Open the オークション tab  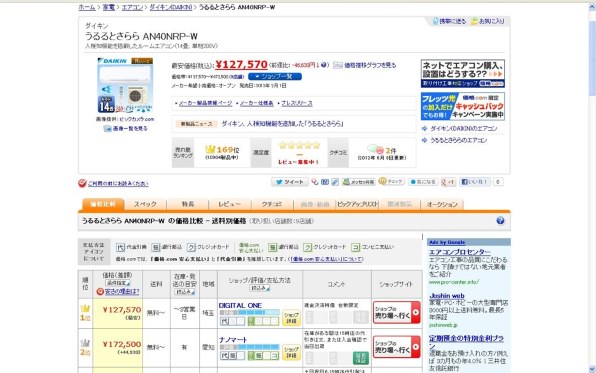click(442, 205)
